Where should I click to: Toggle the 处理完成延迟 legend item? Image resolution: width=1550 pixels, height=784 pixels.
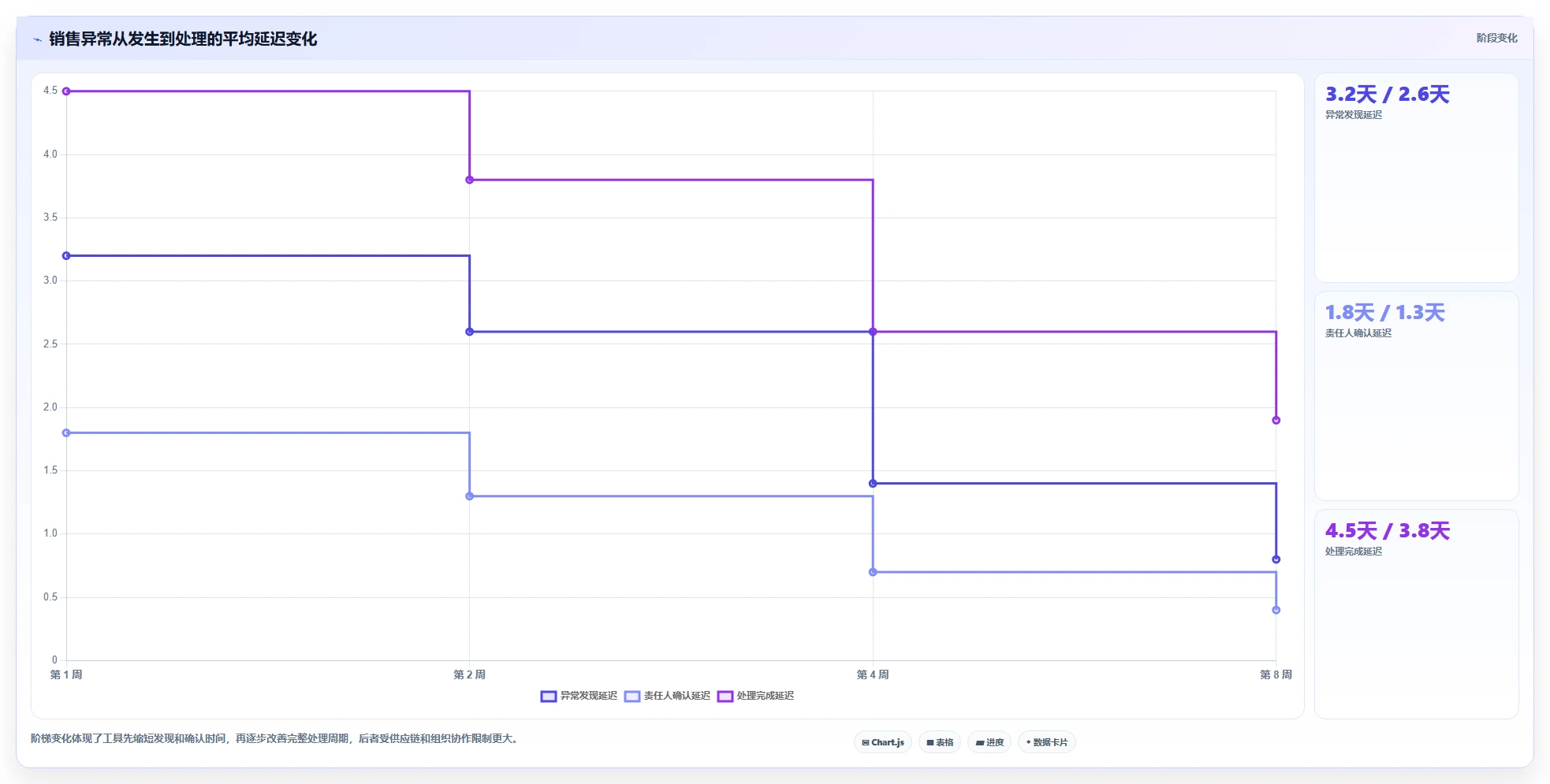755,696
